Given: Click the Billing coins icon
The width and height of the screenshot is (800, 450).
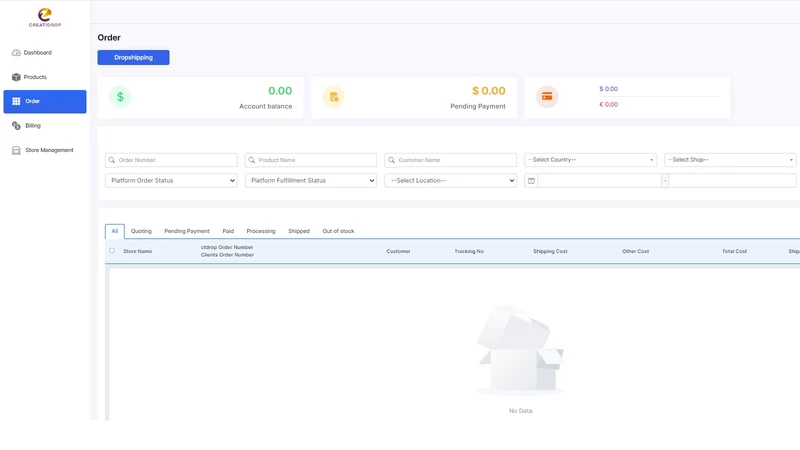Looking at the screenshot, I should point(16,126).
